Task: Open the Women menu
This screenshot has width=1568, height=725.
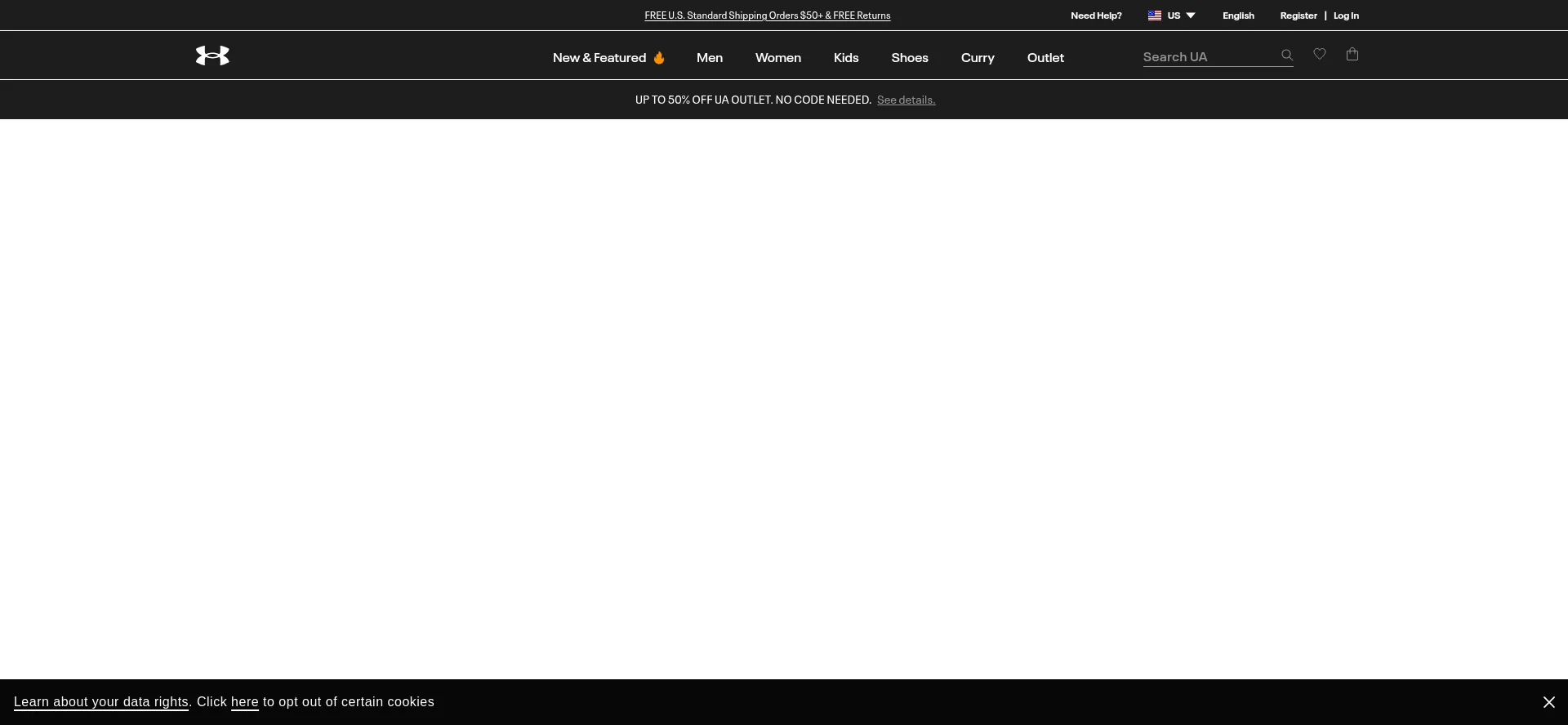Action: point(778,58)
